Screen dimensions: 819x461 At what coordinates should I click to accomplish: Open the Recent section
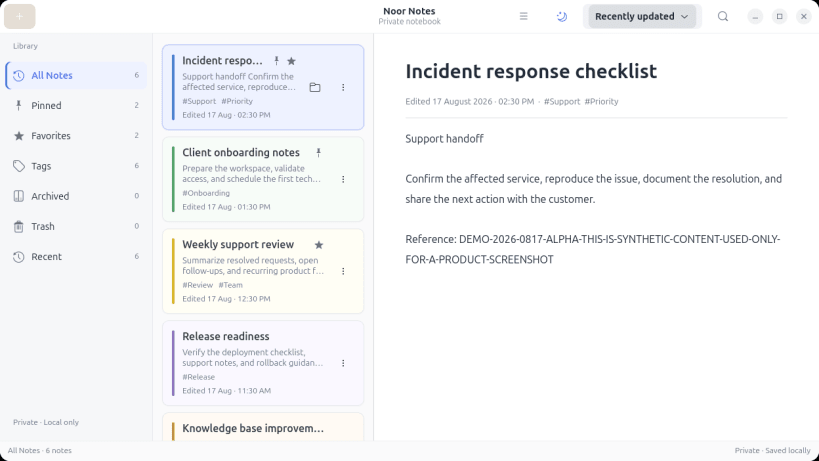[x=76, y=257]
